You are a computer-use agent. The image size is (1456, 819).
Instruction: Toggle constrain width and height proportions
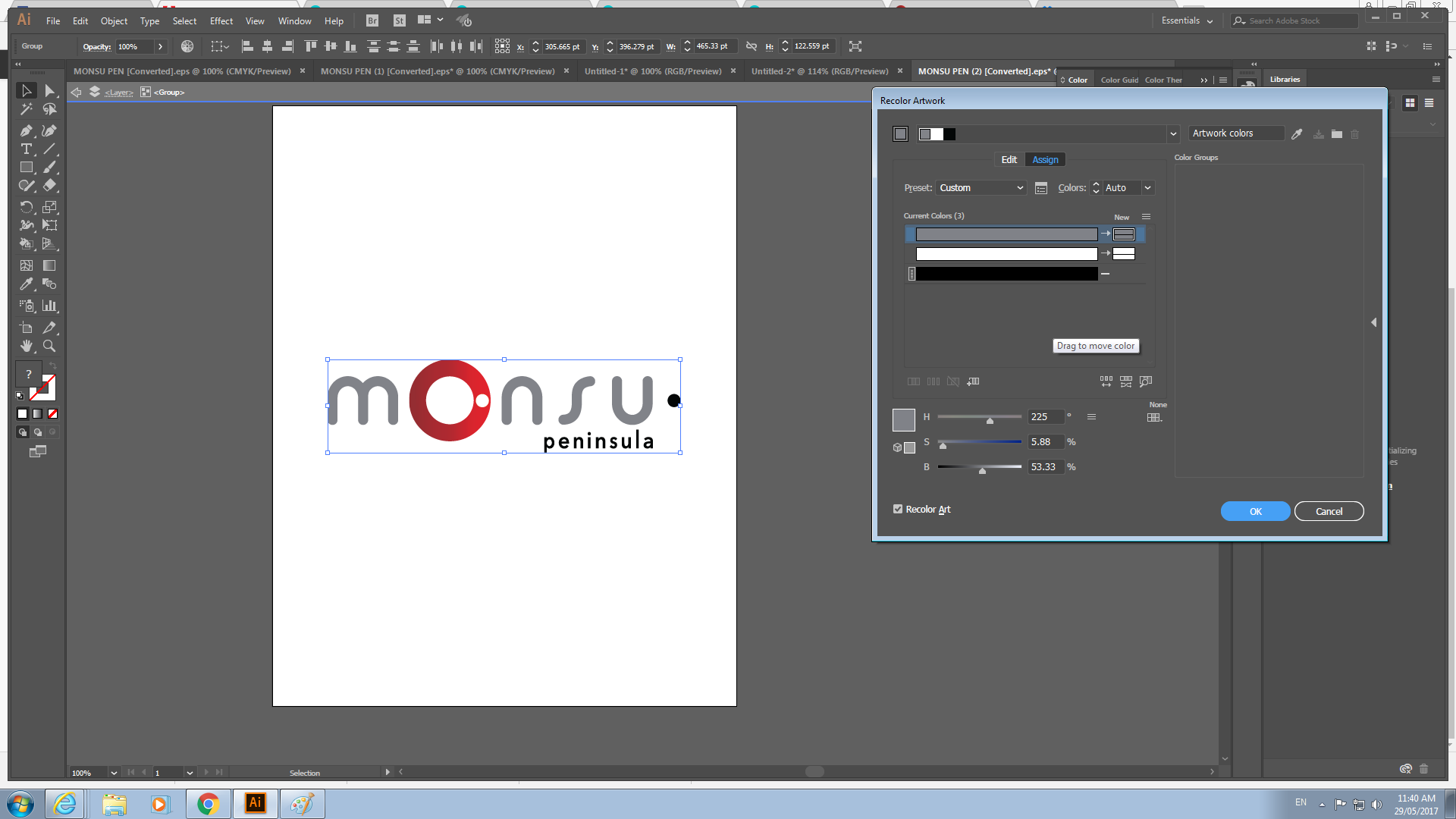point(751,46)
